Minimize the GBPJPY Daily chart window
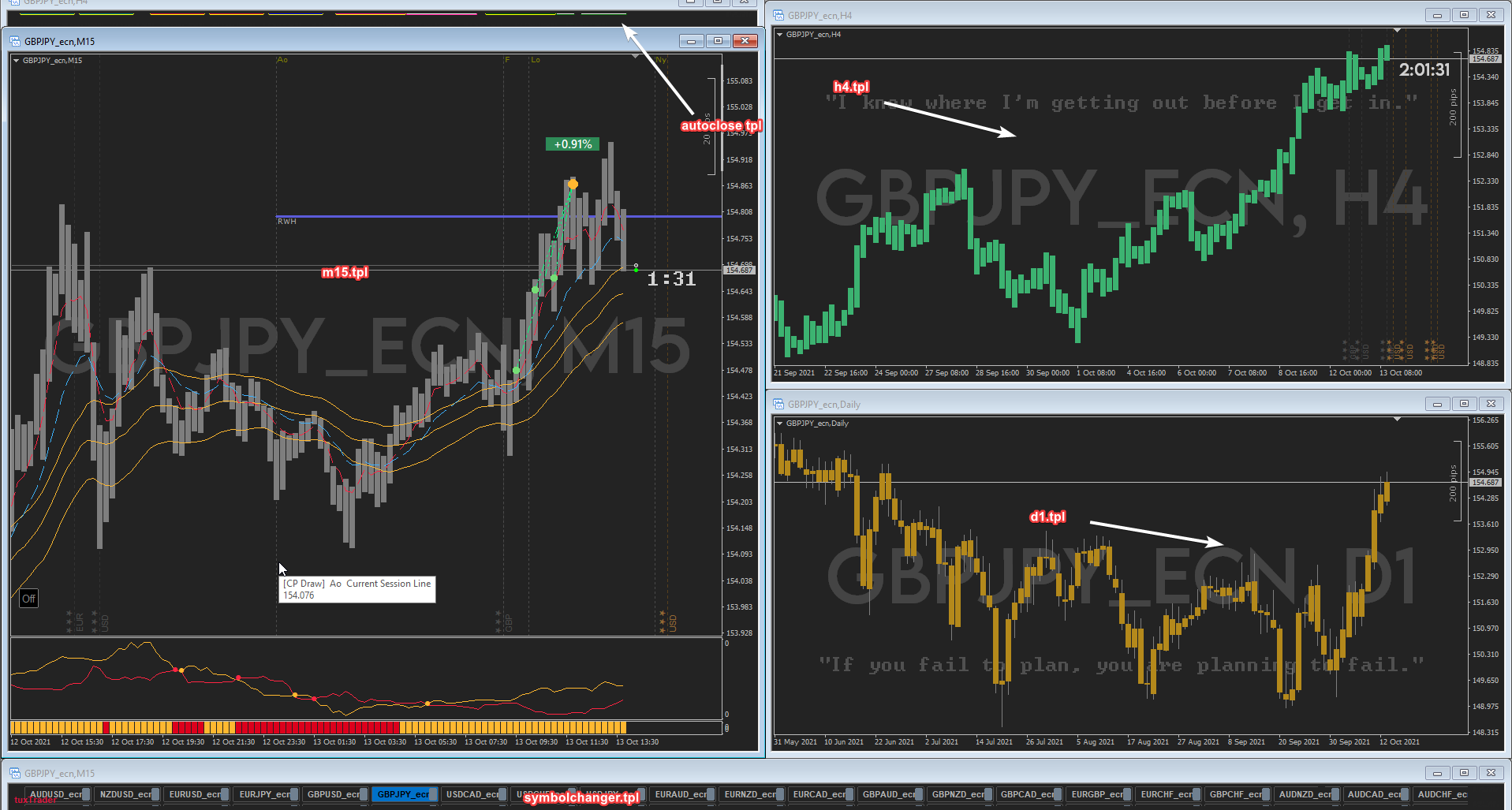The width and height of the screenshot is (1512, 810). click(1437, 404)
